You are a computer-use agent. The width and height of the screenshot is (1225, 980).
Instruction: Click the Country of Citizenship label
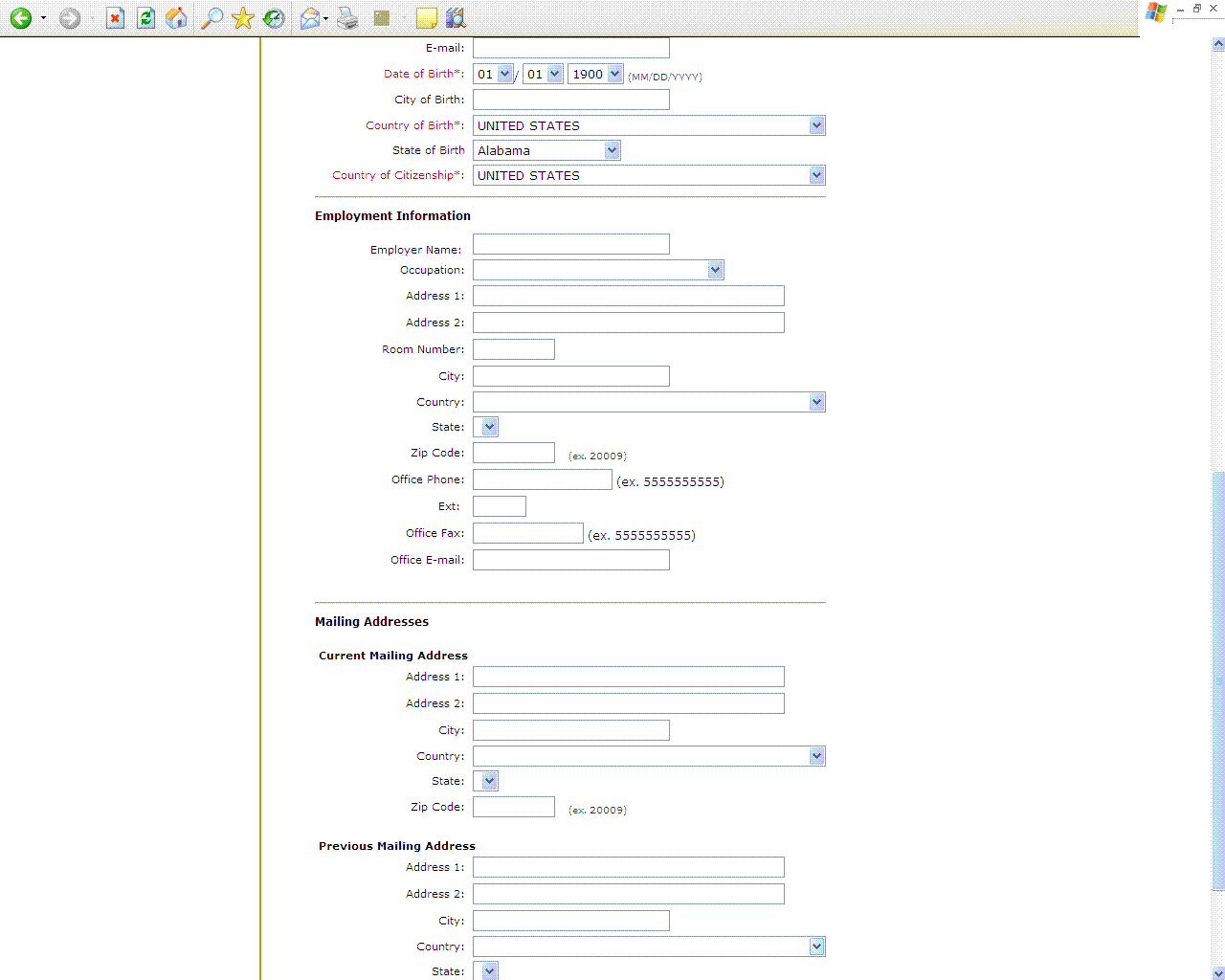click(x=398, y=175)
